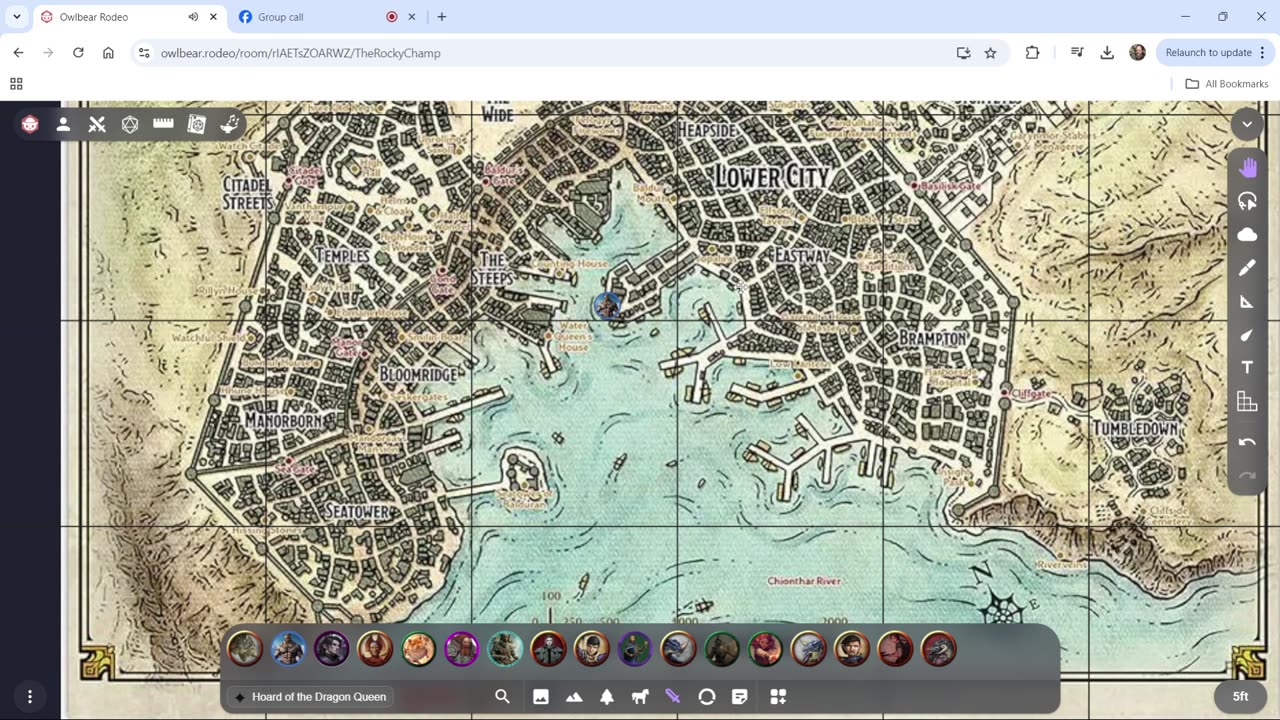This screenshot has height=720, width=1280.
Task: Close the Group call tab
Action: coord(412,17)
